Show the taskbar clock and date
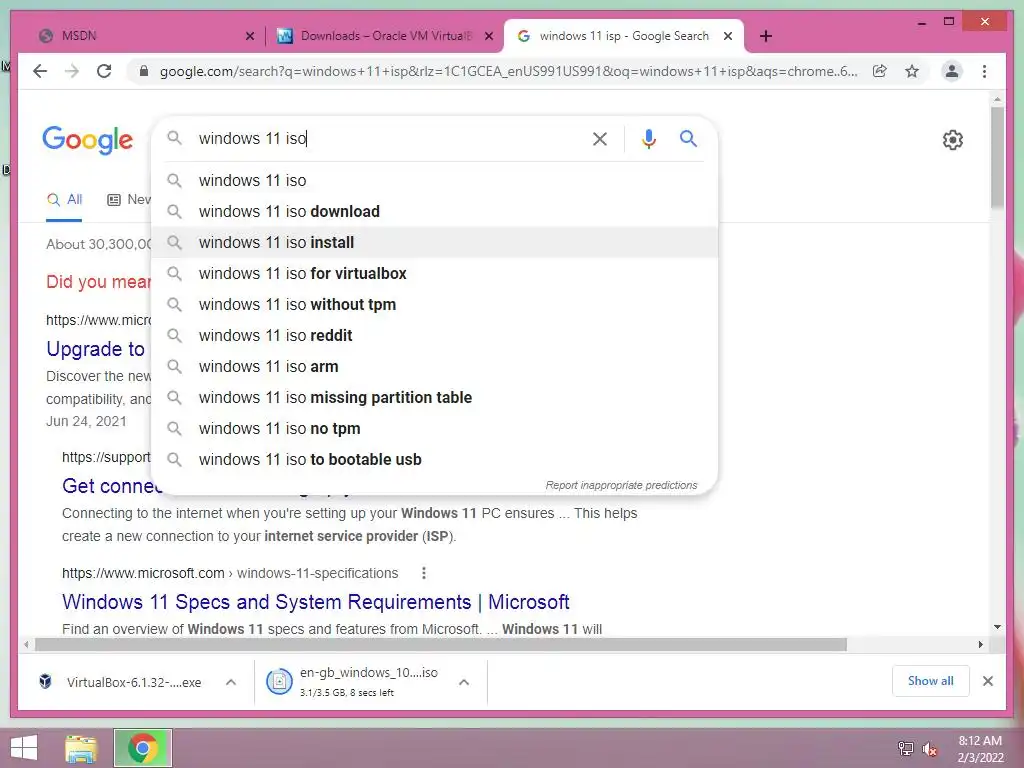The image size is (1024, 768). coord(980,749)
